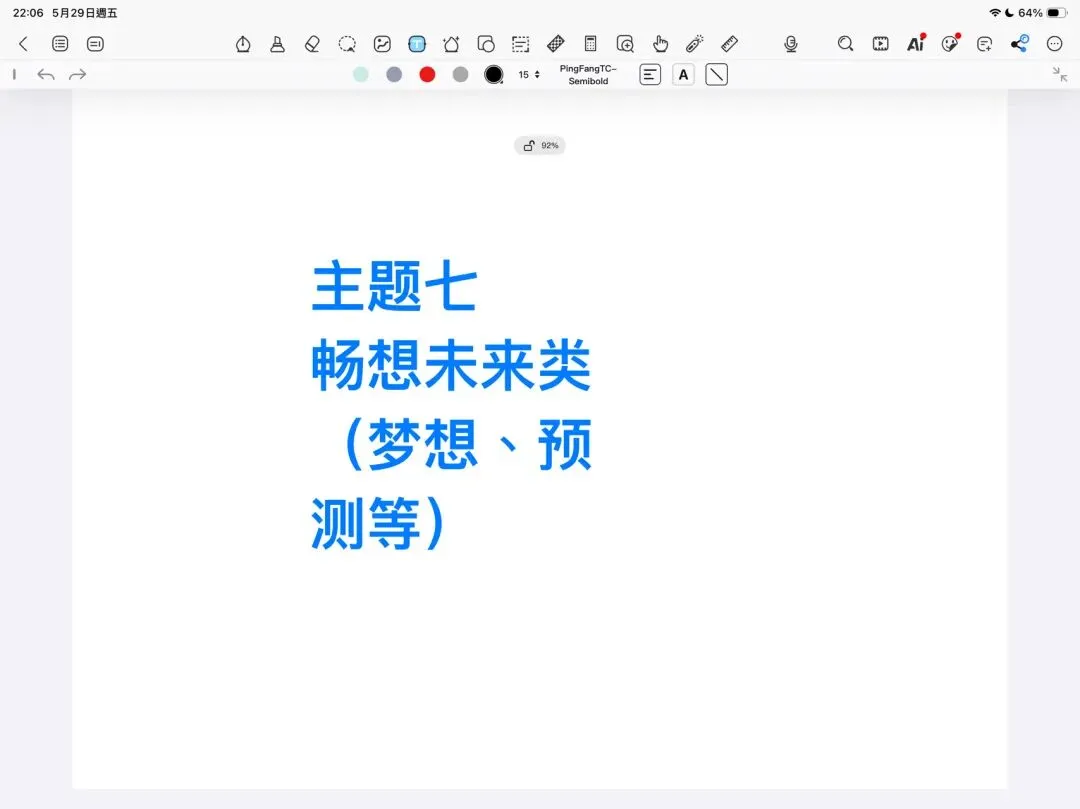Viewport: 1080px width, 809px height.
Task: Click the toolbar handle at left edge
Action: (x=14, y=74)
